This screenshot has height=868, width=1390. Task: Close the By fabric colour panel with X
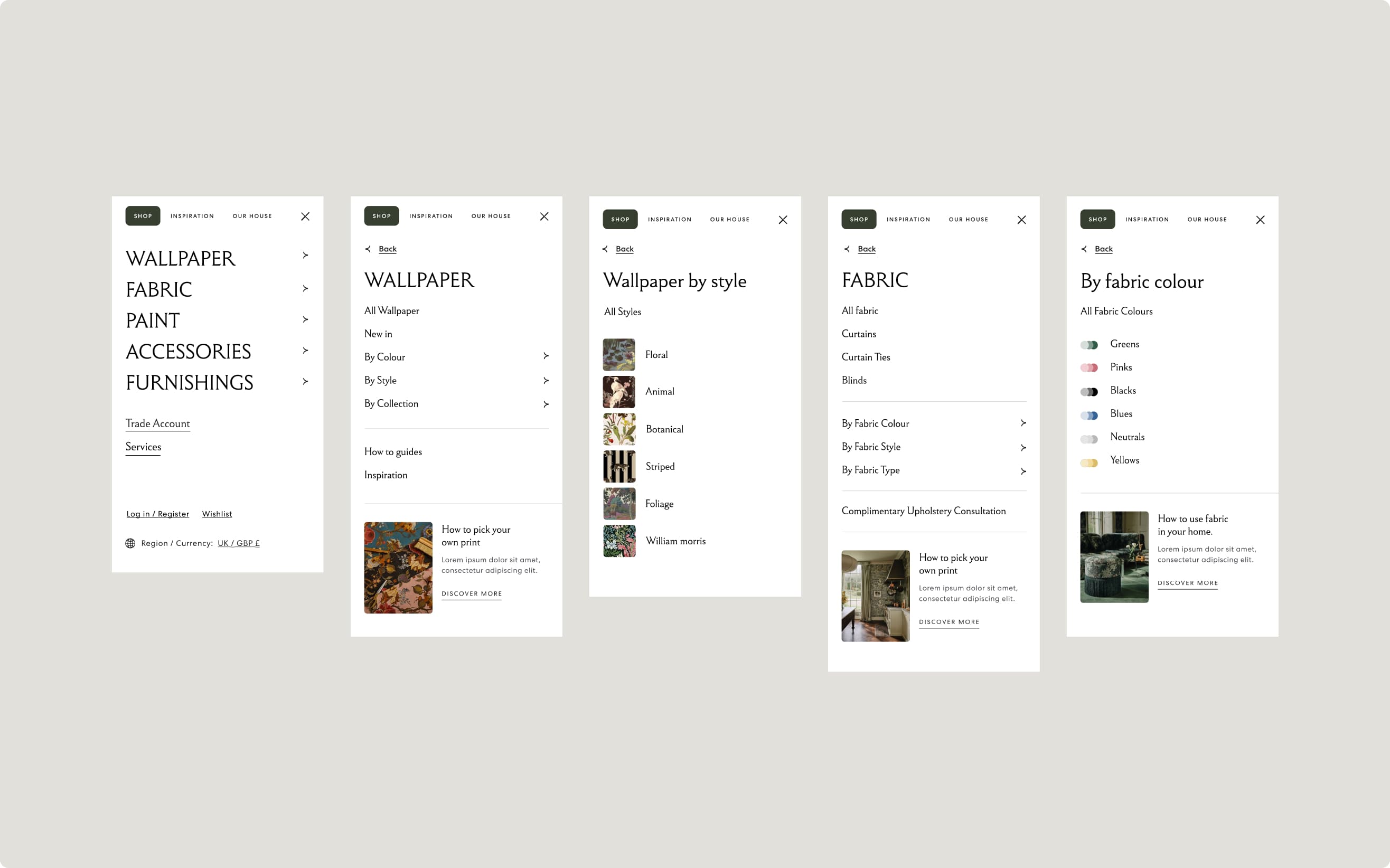pyautogui.click(x=1260, y=220)
